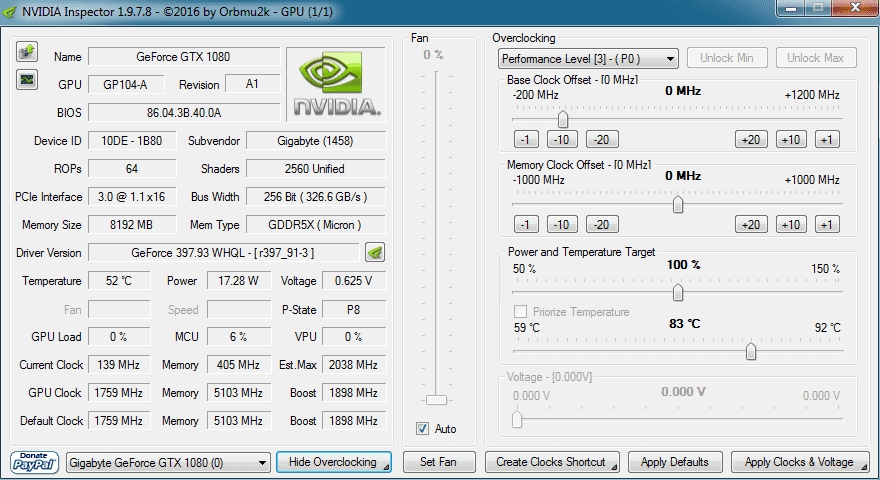Click the NVIDIA Inspector title bar icon
This screenshot has width=880, height=480.
tap(10, 12)
